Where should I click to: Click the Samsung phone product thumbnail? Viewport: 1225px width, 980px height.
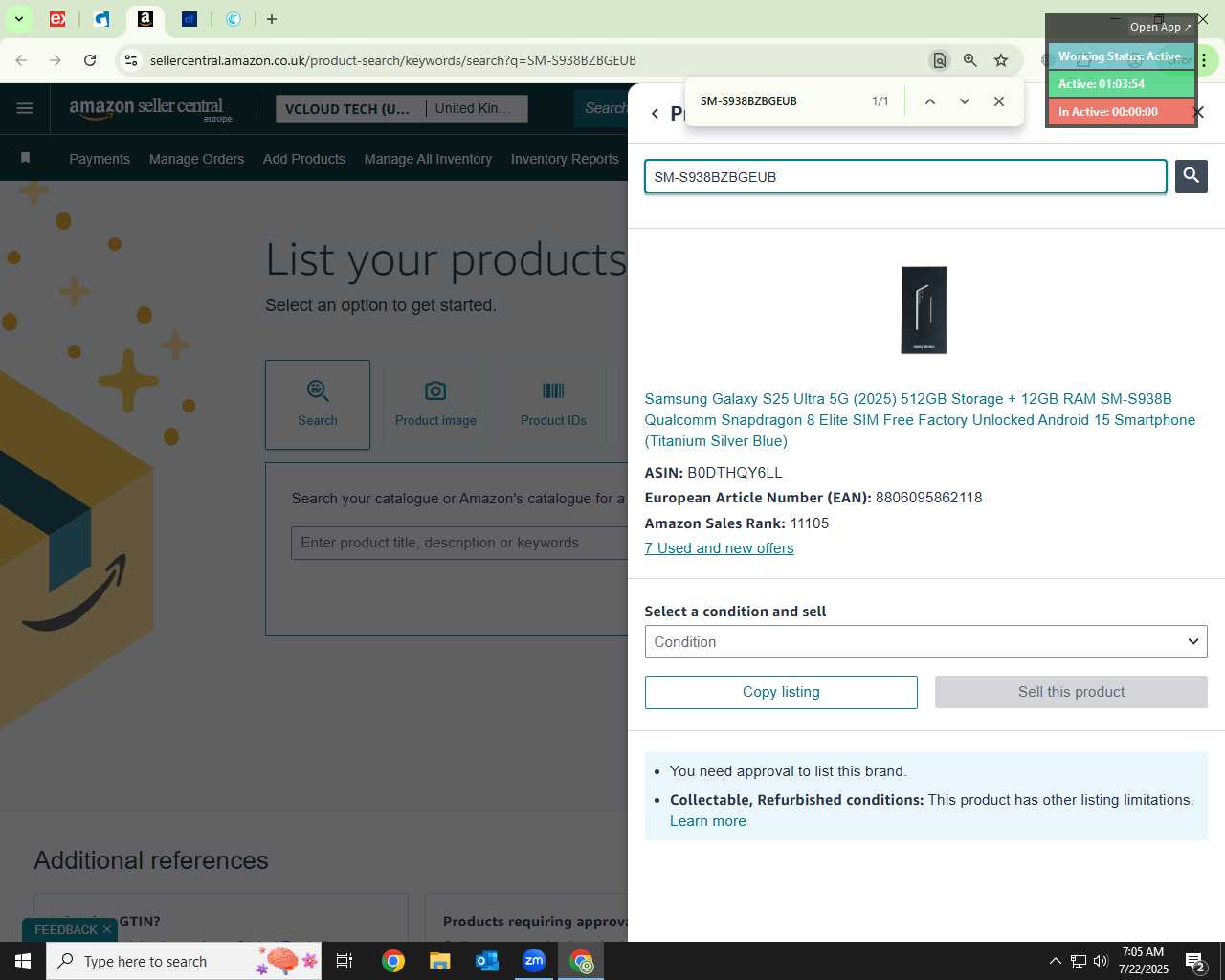[924, 310]
